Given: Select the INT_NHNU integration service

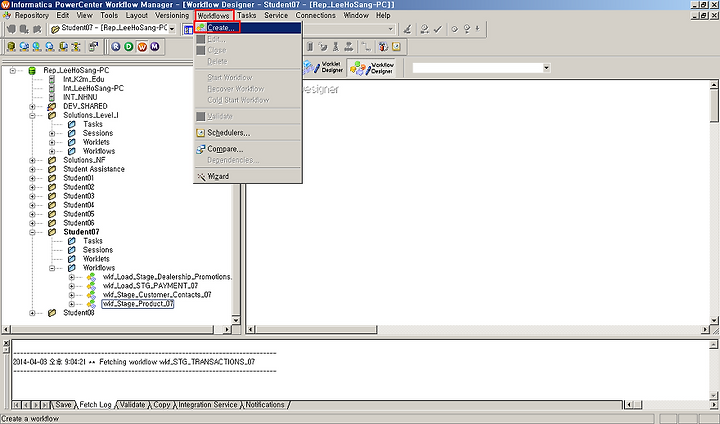Looking at the screenshot, I should click(80, 97).
